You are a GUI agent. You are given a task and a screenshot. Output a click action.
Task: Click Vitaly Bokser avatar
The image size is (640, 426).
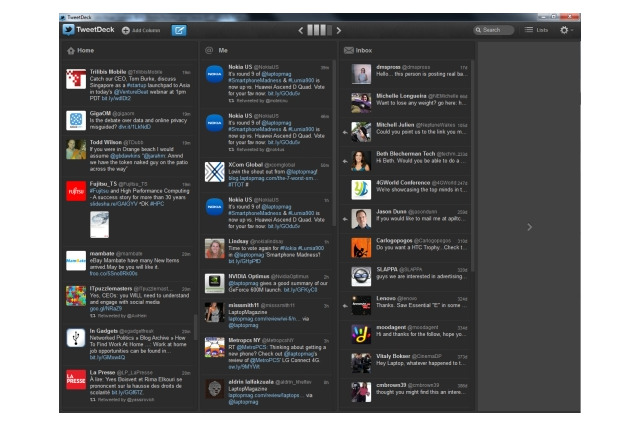point(361,364)
